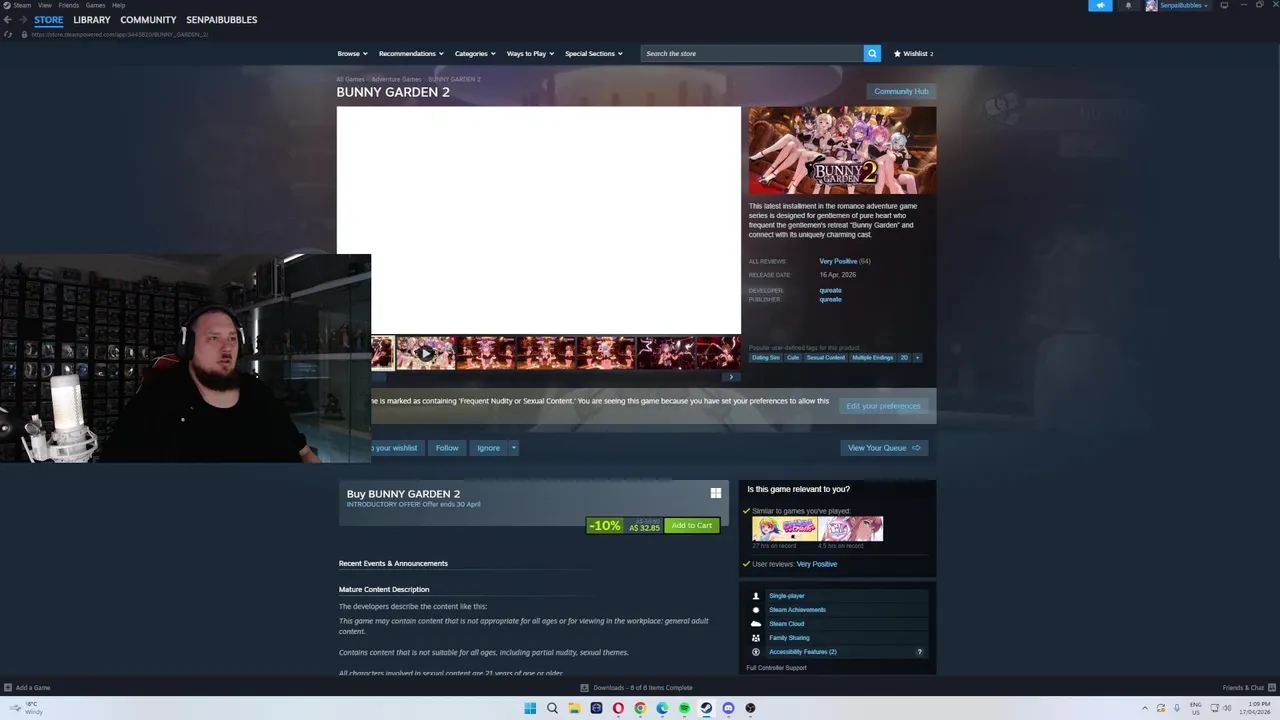Click View Your Queue button
Viewport: 1280px width, 720px height.
pos(884,448)
